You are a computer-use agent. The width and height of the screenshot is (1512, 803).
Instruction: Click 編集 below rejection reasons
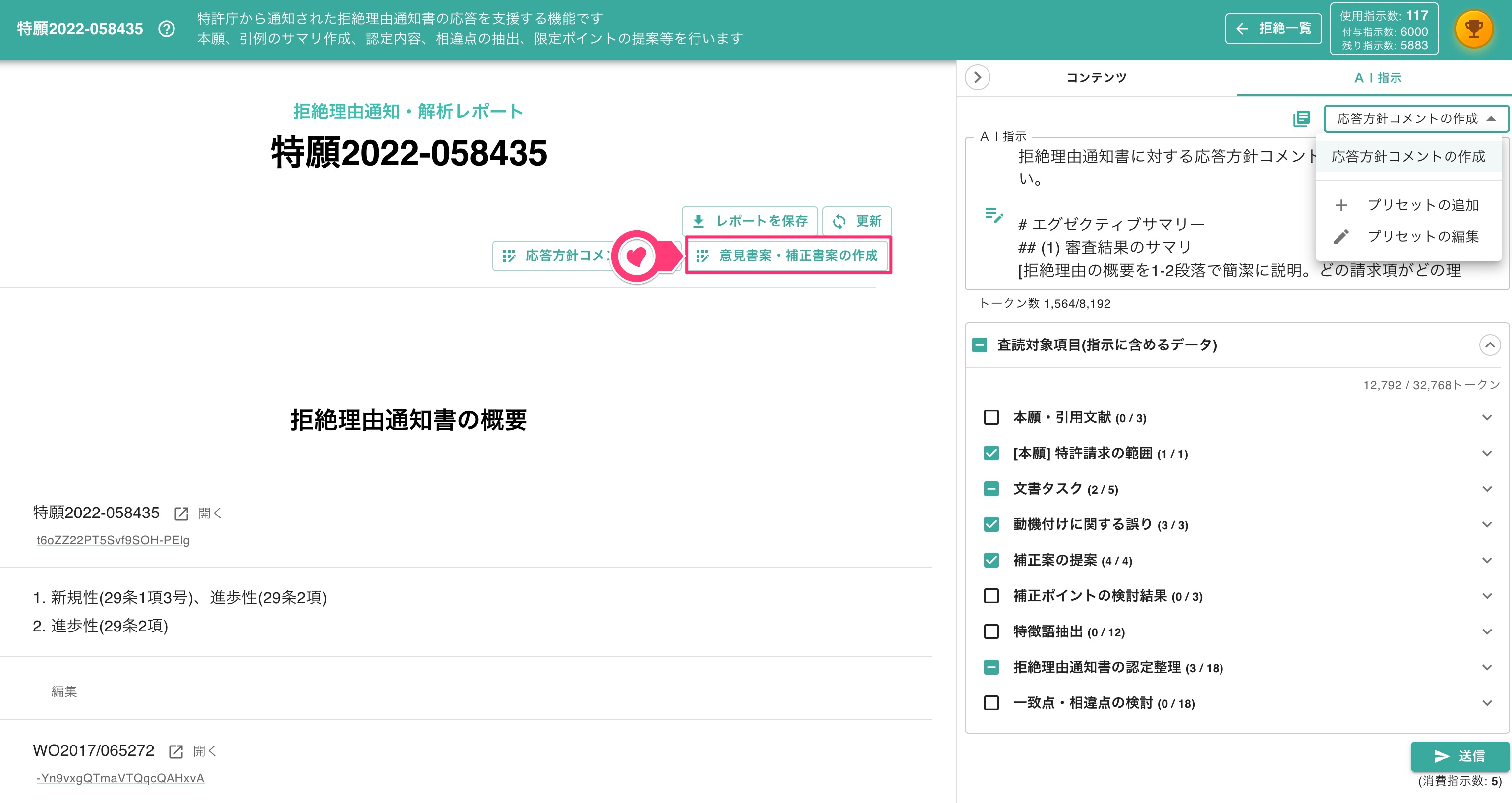pyautogui.click(x=64, y=691)
